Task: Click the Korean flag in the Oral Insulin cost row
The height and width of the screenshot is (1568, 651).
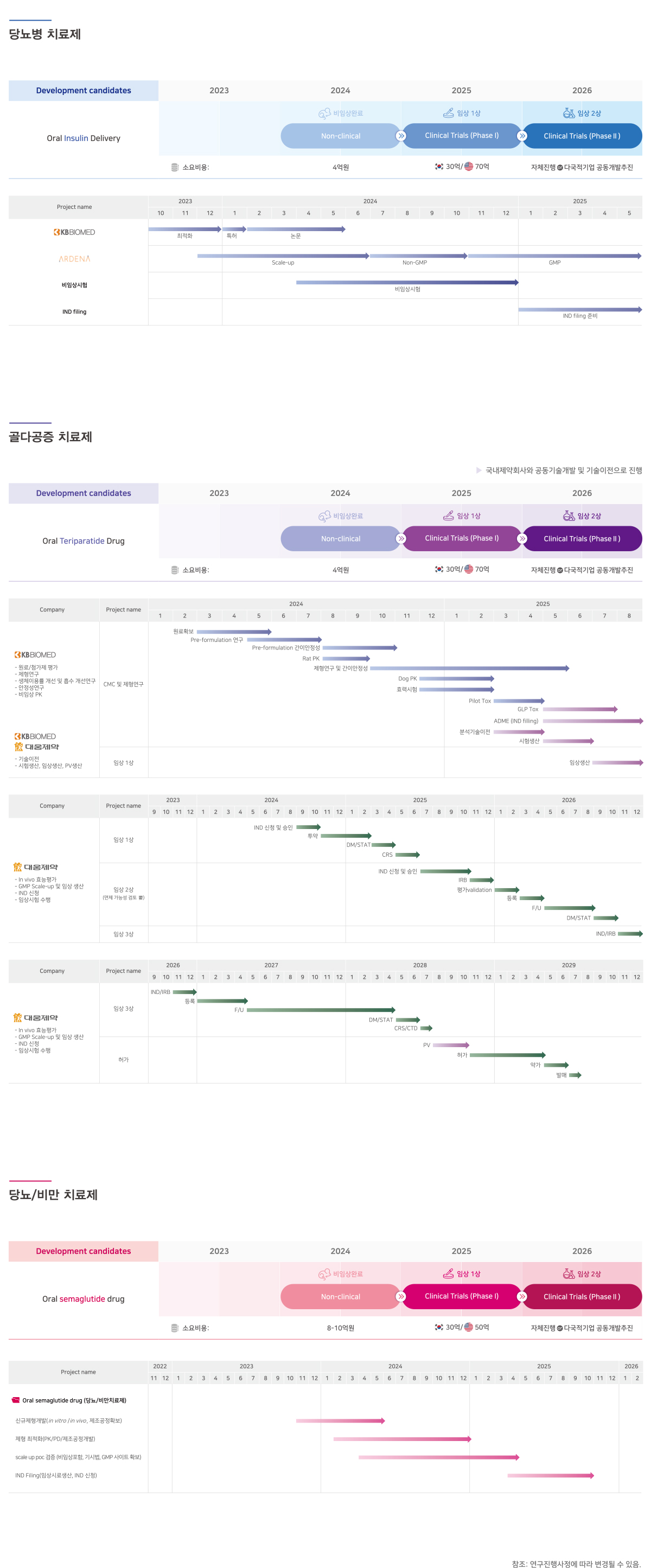Action: pos(439,167)
